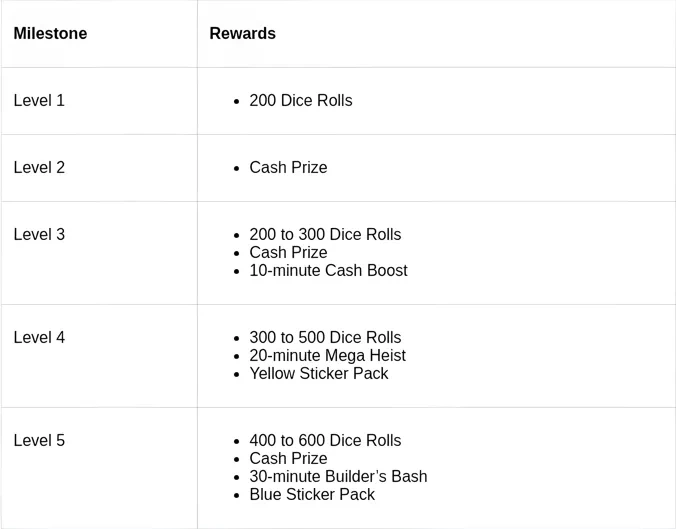Click the 30-minute Builder's Bash reward
The image size is (676, 529).
click(x=338, y=477)
